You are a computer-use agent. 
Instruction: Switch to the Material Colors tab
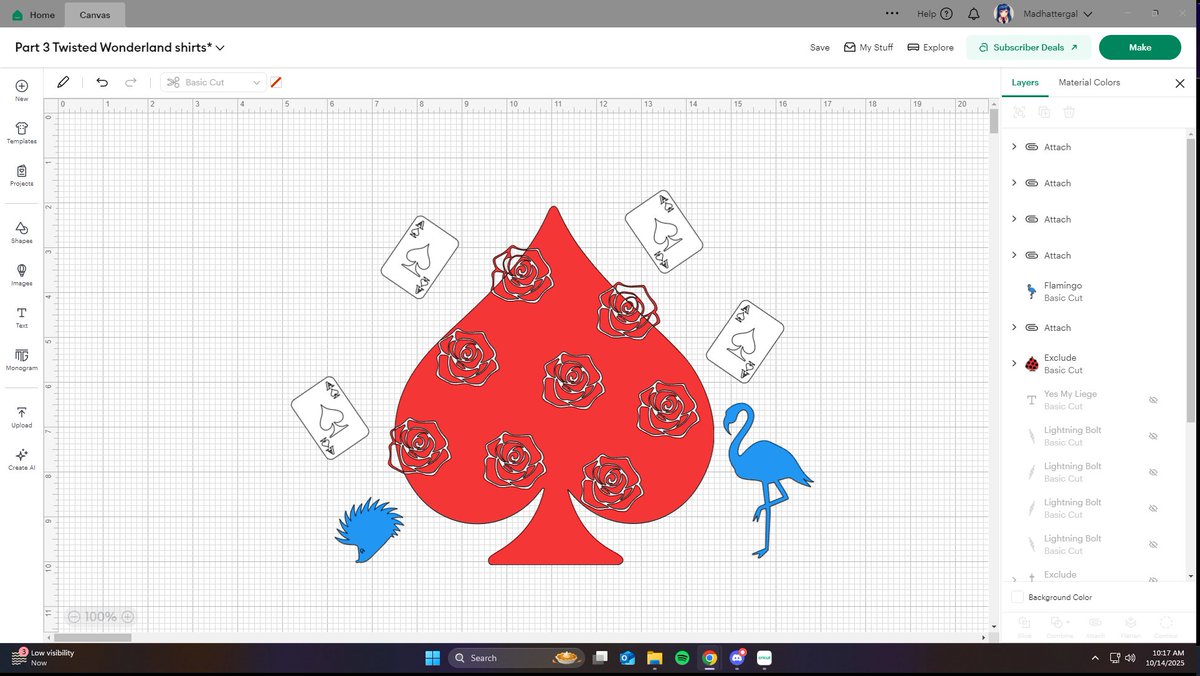coord(1089,83)
